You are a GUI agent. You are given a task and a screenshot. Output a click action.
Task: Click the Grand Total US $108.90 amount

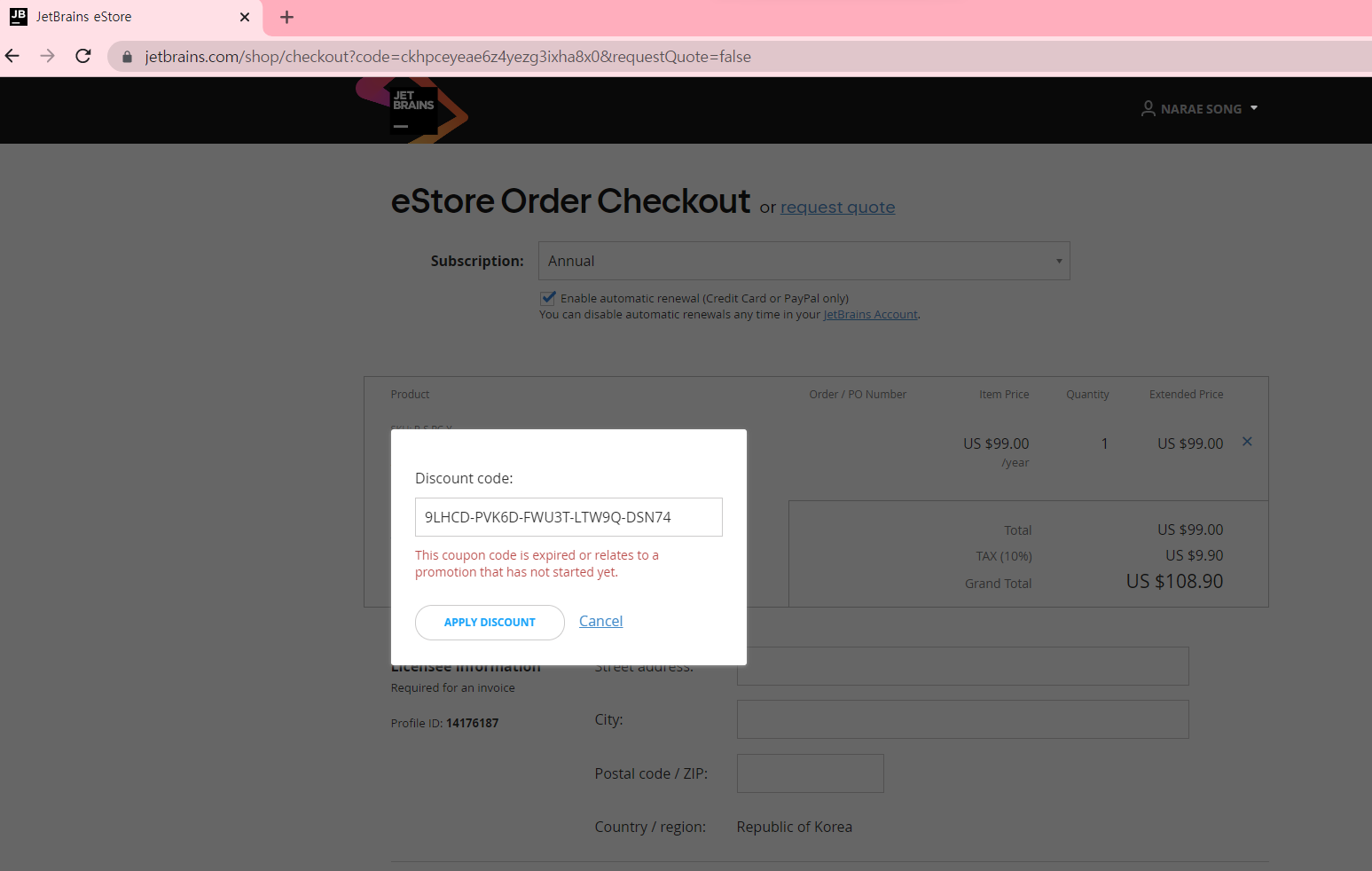[1174, 582]
